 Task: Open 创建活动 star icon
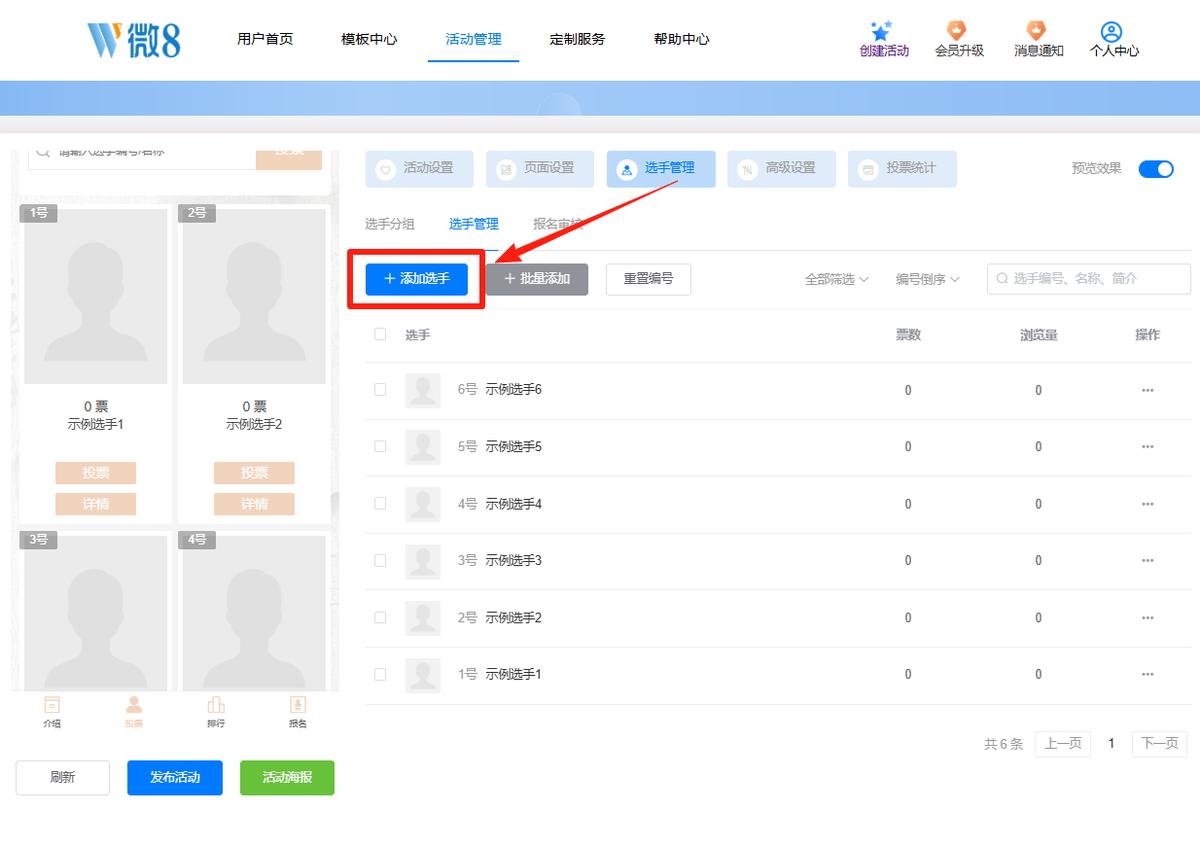pyautogui.click(x=880, y=31)
